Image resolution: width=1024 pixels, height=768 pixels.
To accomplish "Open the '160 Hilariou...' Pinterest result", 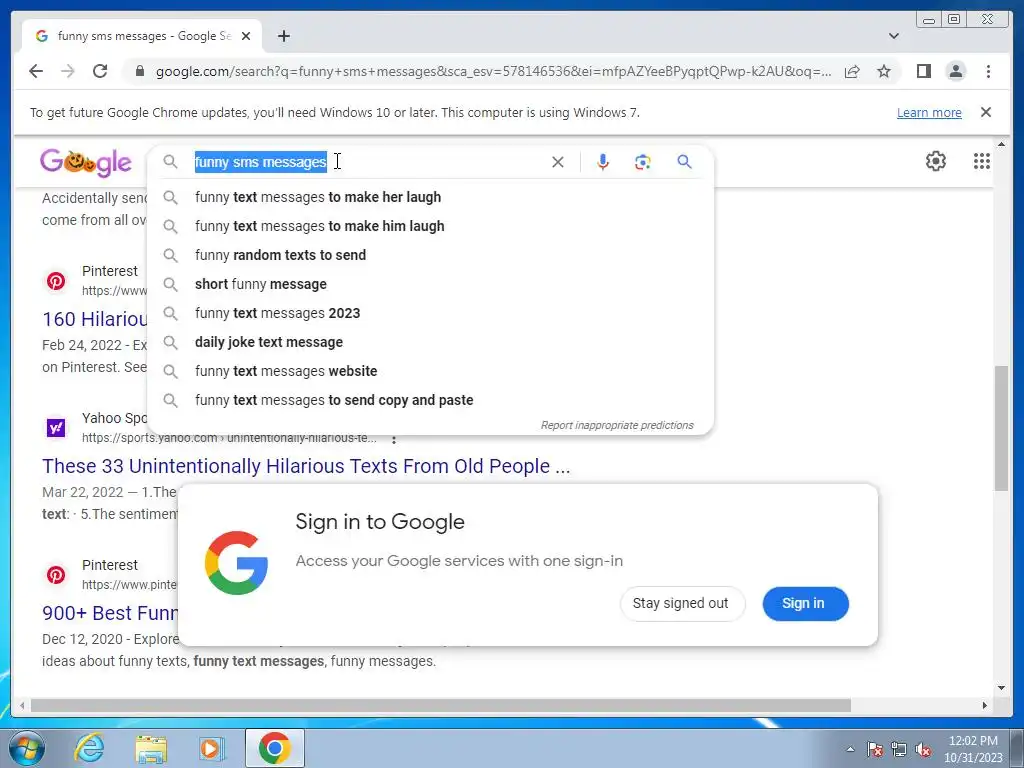I will pyautogui.click(x=95, y=319).
